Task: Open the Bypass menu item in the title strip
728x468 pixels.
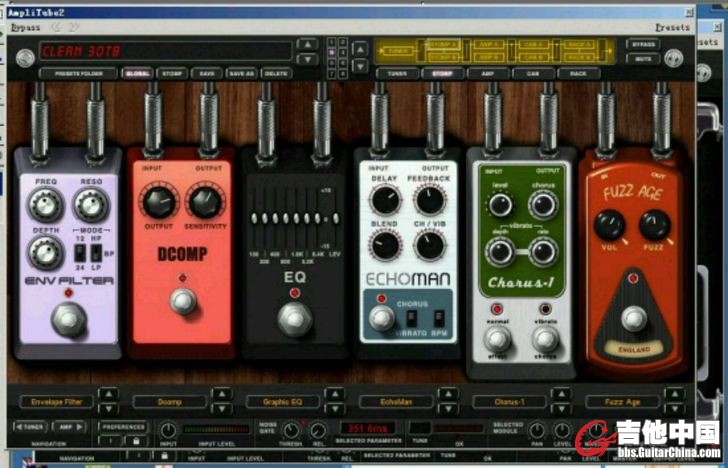Action: coord(26,27)
